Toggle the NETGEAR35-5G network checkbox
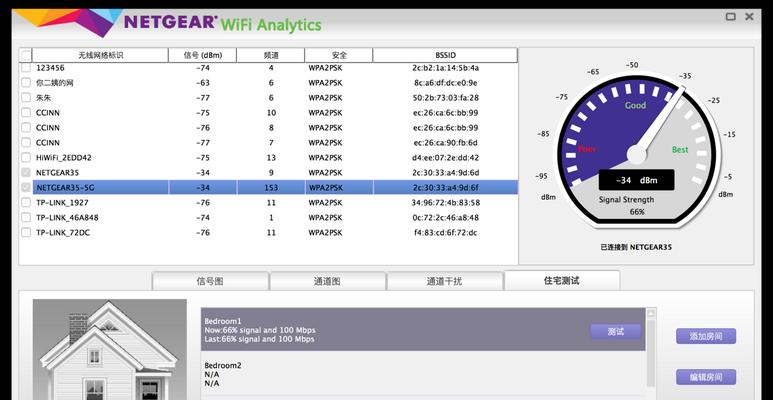This screenshot has width=773, height=400. coord(26,187)
